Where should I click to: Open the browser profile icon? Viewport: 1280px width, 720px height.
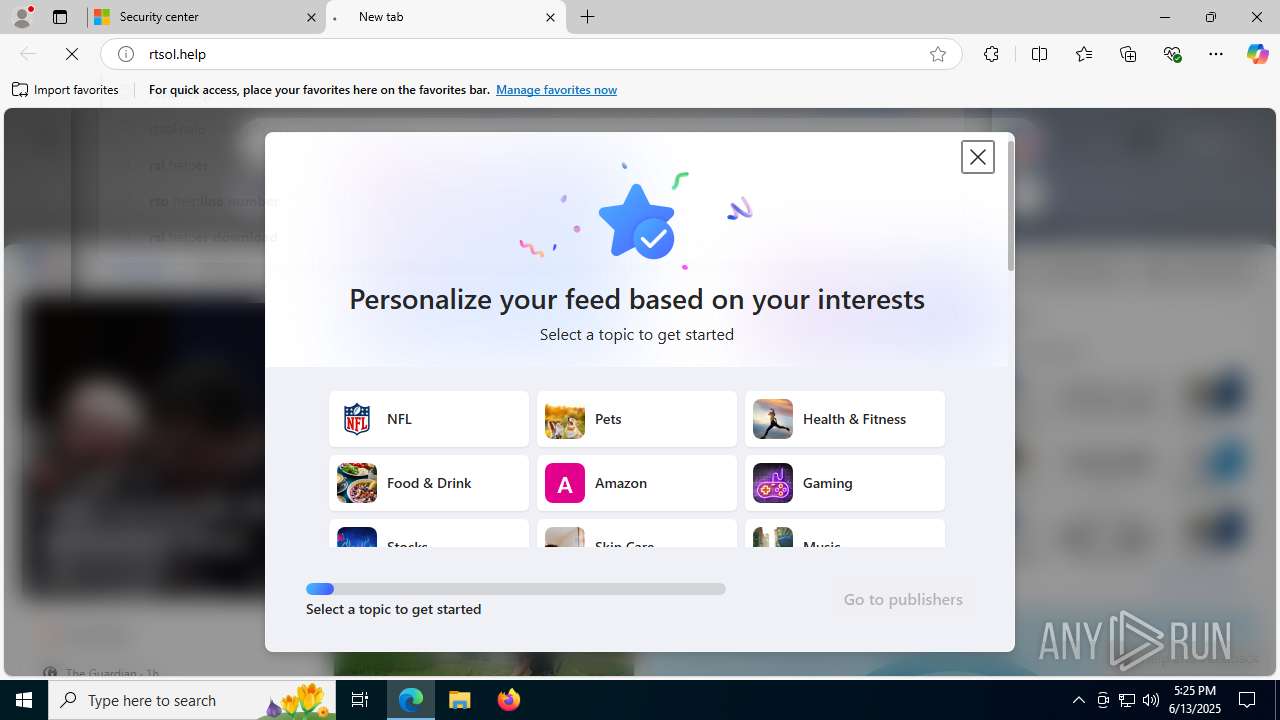point(22,17)
